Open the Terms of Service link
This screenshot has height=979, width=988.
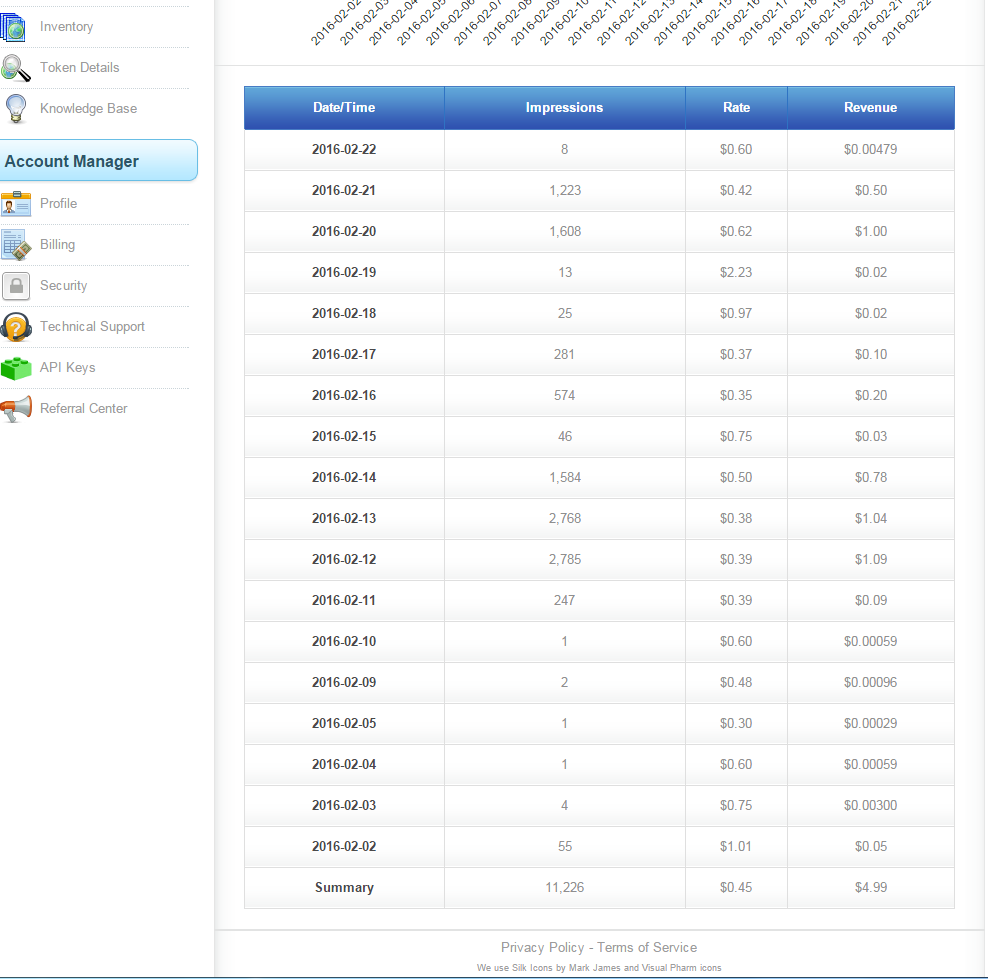pyautogui.click(x=647, y=947)
